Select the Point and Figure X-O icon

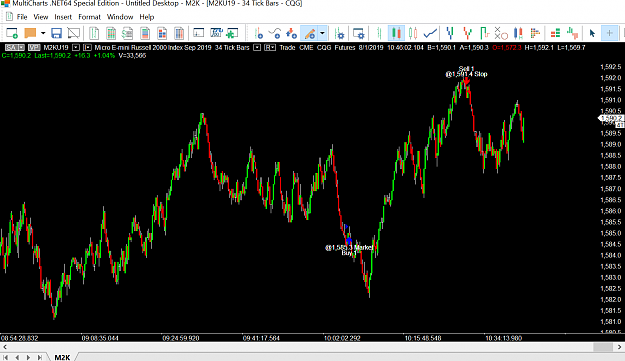(501, 33)
